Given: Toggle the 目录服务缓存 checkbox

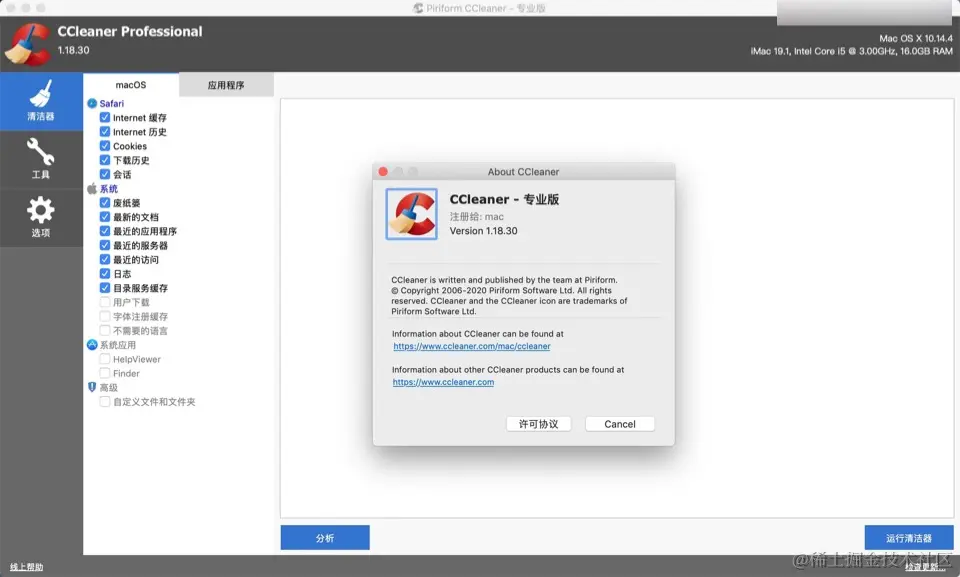Looking at the screenshot, I should click(x=105, y=288).
